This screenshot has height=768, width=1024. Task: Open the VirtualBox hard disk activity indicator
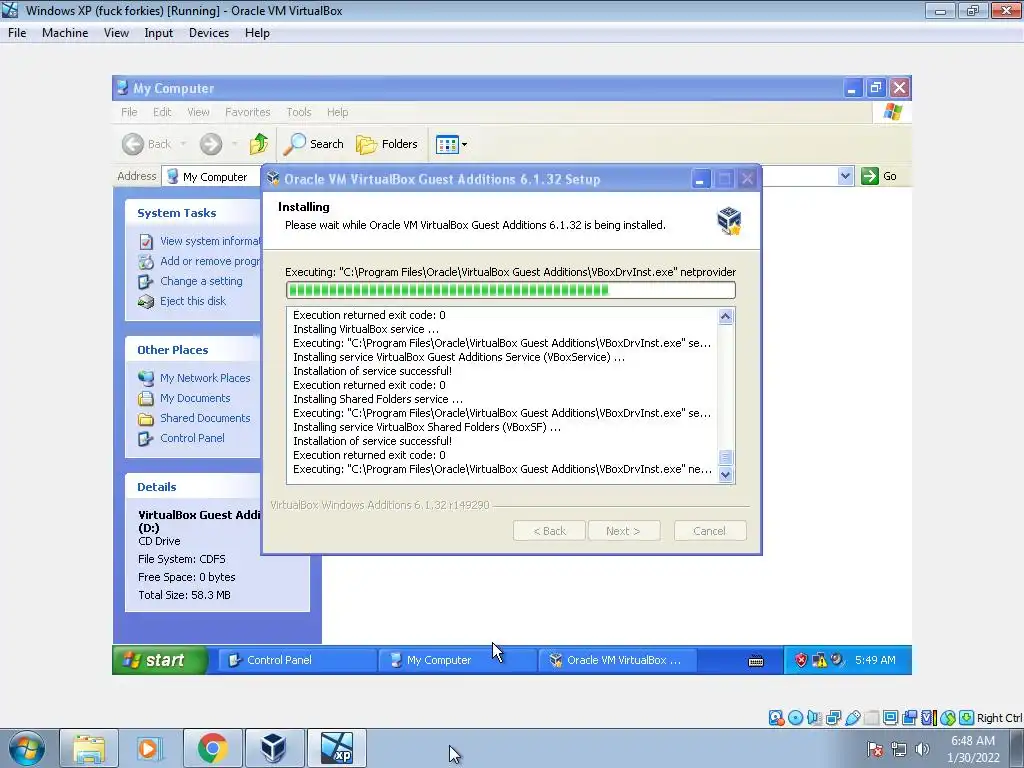pyautogui.click(x=776, y=718)
